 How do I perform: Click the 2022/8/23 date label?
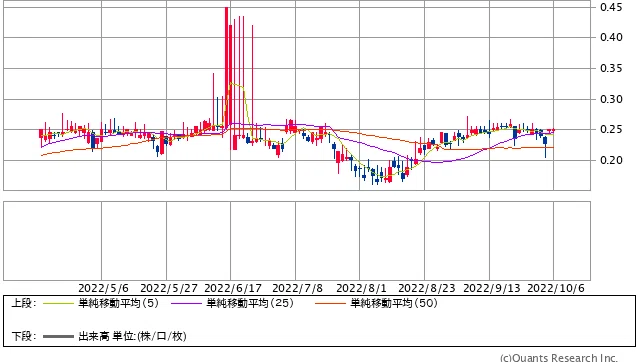[x=426, y=288]
